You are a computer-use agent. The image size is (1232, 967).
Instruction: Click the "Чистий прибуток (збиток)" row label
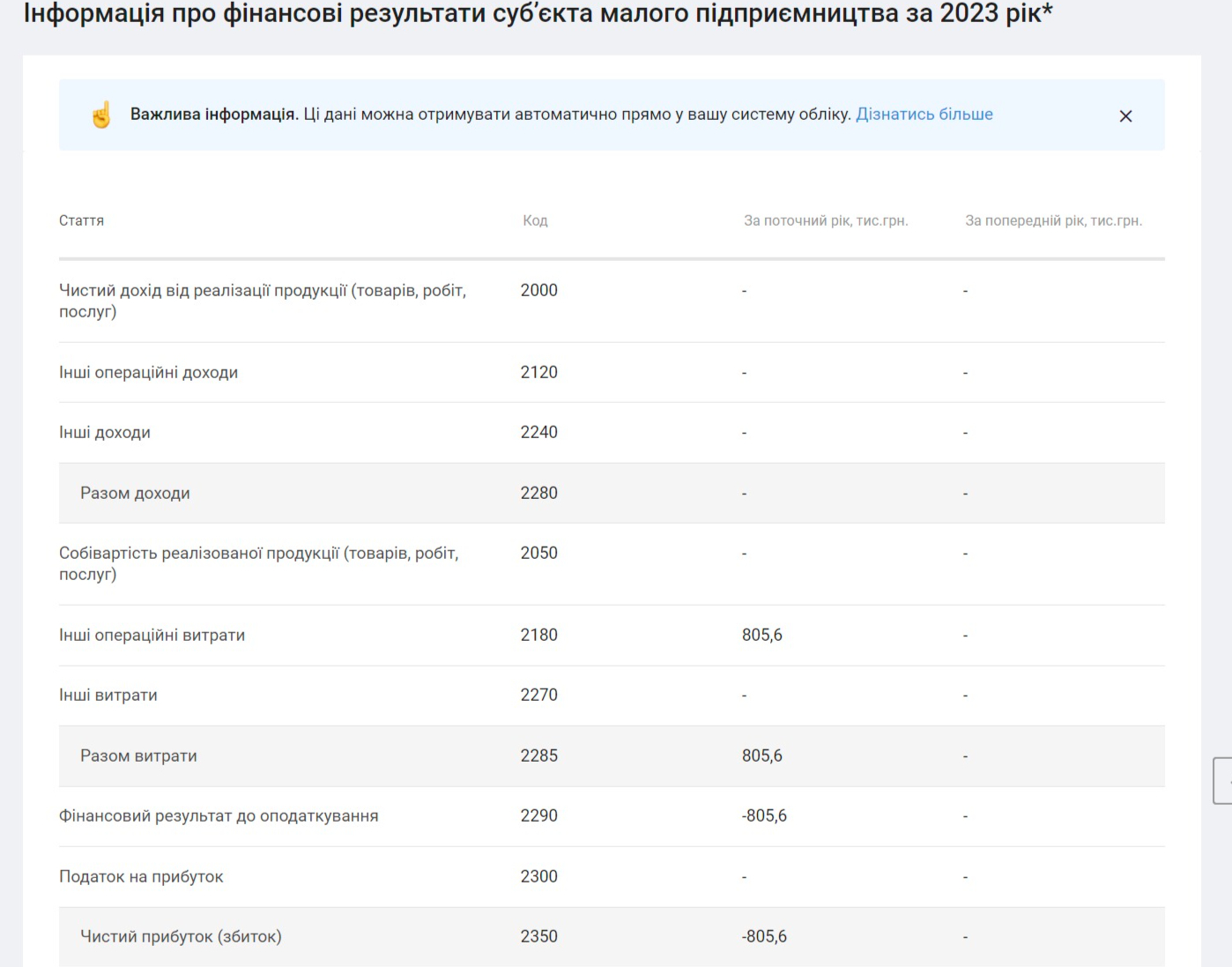pos(181,937)
